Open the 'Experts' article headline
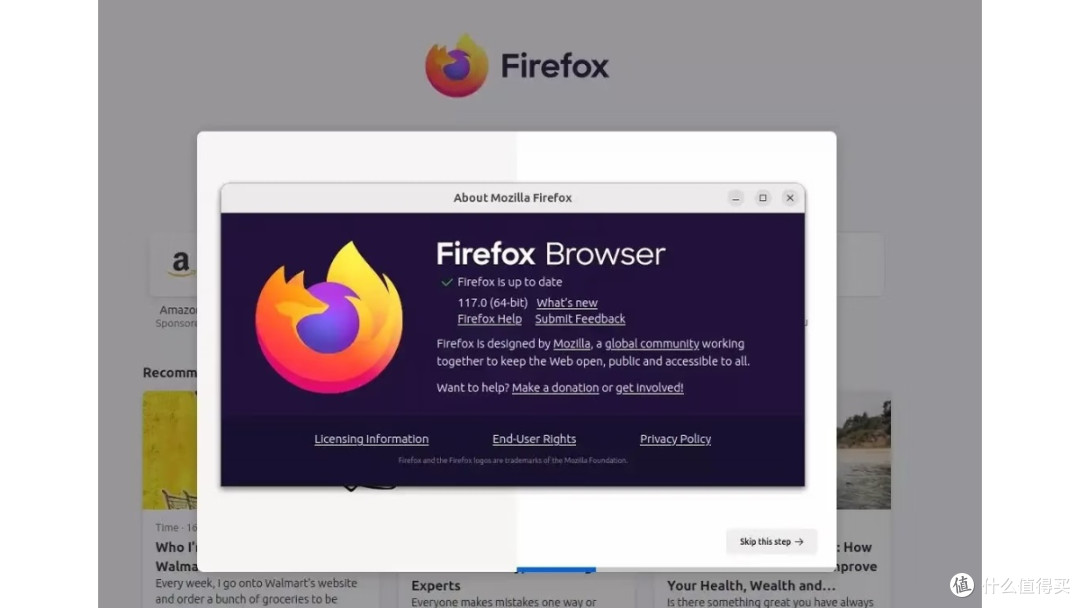1080x608 pixels. click(x=435, y=586)
